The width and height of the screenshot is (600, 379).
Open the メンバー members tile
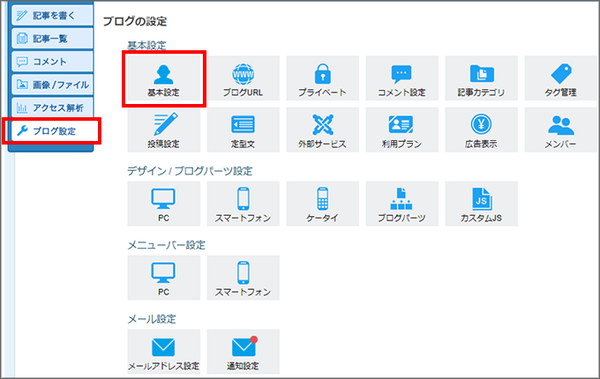click(x=561, y=130)
